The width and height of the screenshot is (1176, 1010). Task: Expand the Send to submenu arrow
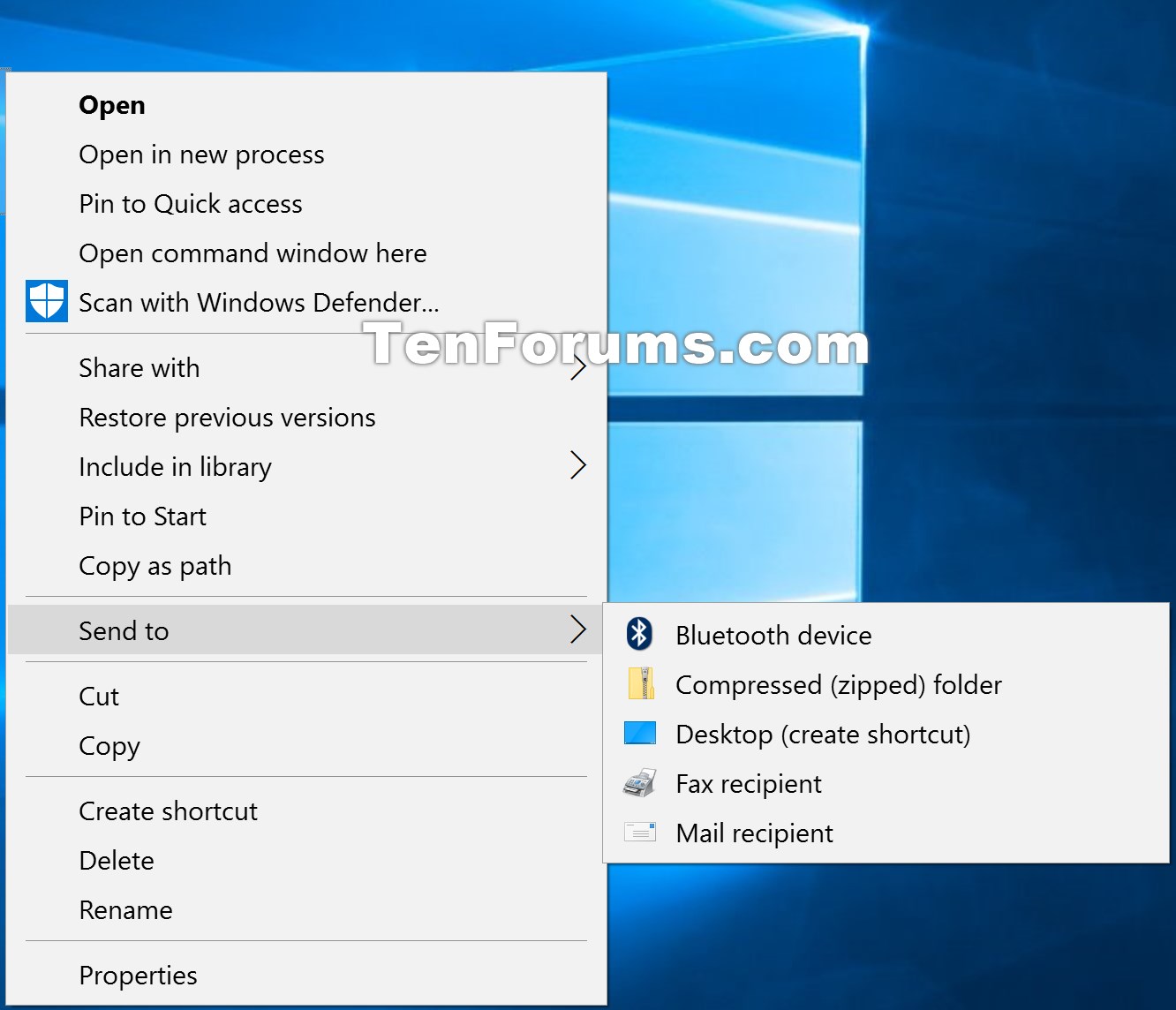tap(578, 629)
